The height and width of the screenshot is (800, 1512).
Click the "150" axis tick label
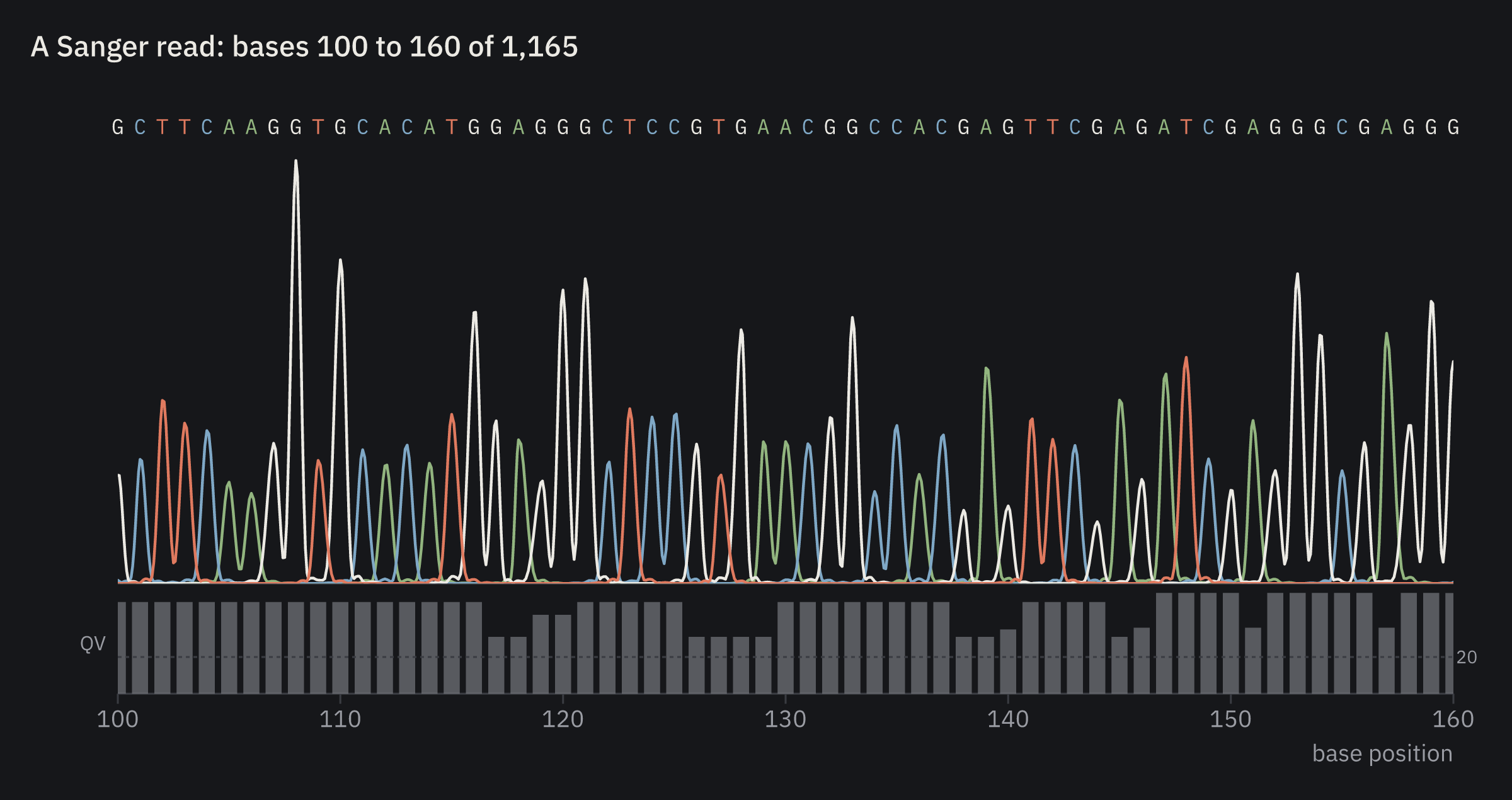[x=1230, y=719]
